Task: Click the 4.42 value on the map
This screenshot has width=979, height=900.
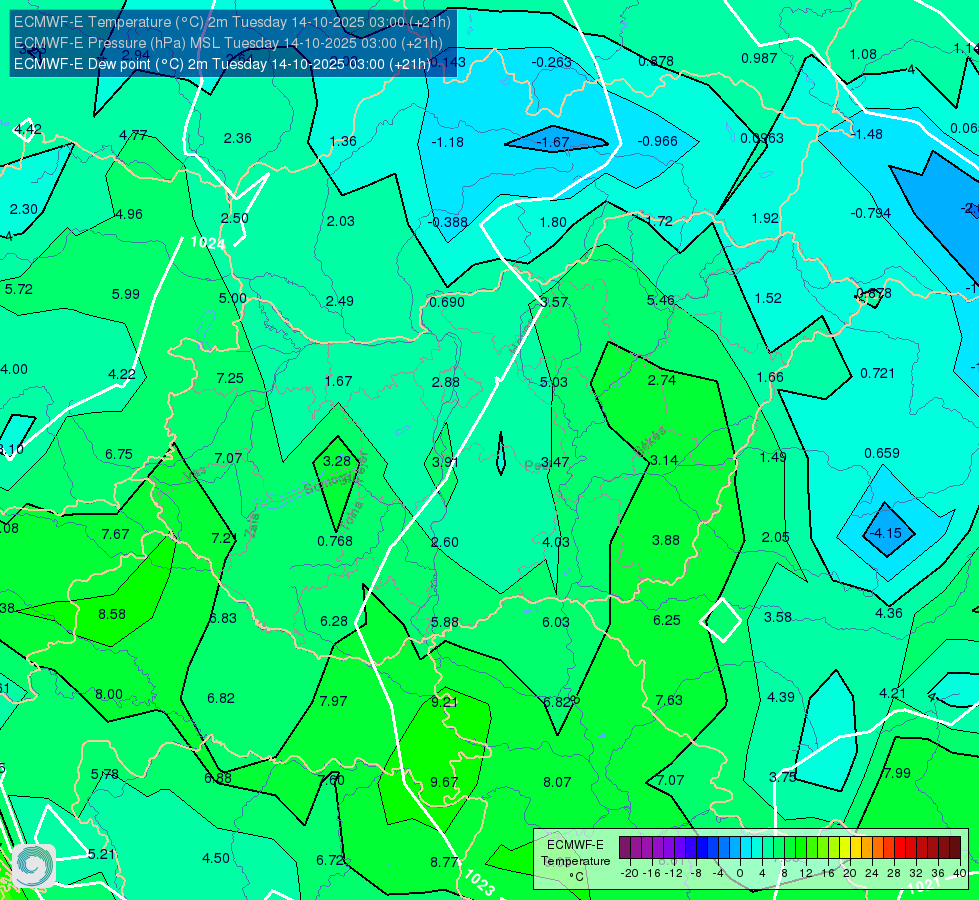Action: tap(27, 130)
